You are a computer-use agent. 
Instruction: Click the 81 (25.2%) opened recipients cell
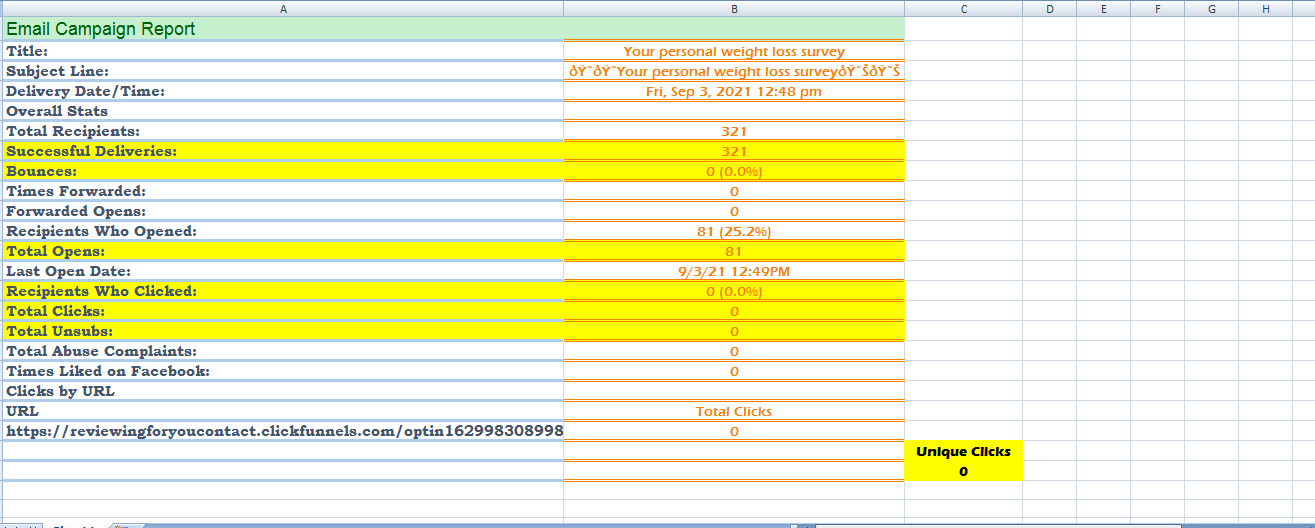tap(734, 231)
